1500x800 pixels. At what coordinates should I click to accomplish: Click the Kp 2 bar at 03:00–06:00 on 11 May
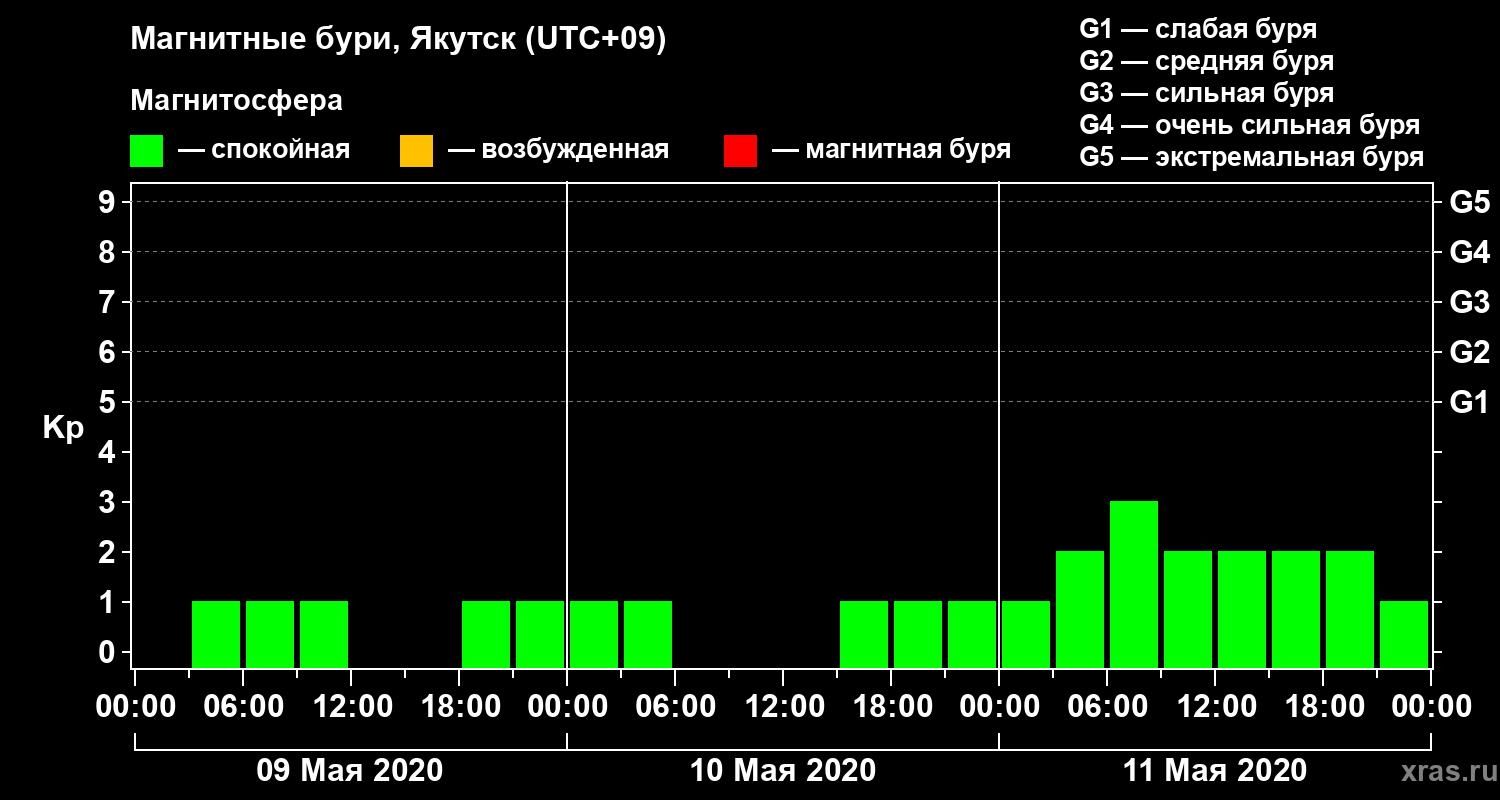coord(1080,609)
